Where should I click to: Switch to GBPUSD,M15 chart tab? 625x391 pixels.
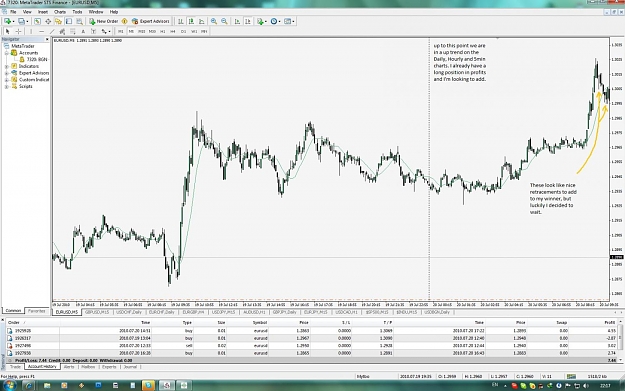(x=97, y=312)
